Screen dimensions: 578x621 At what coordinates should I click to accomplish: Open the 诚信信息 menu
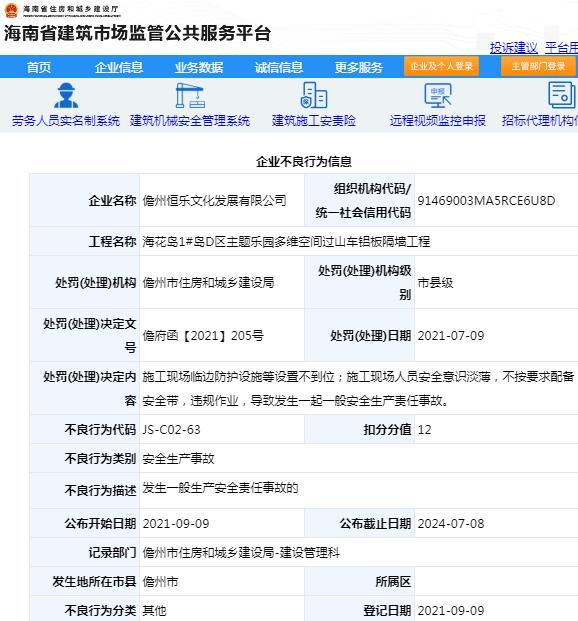point(279,67)
